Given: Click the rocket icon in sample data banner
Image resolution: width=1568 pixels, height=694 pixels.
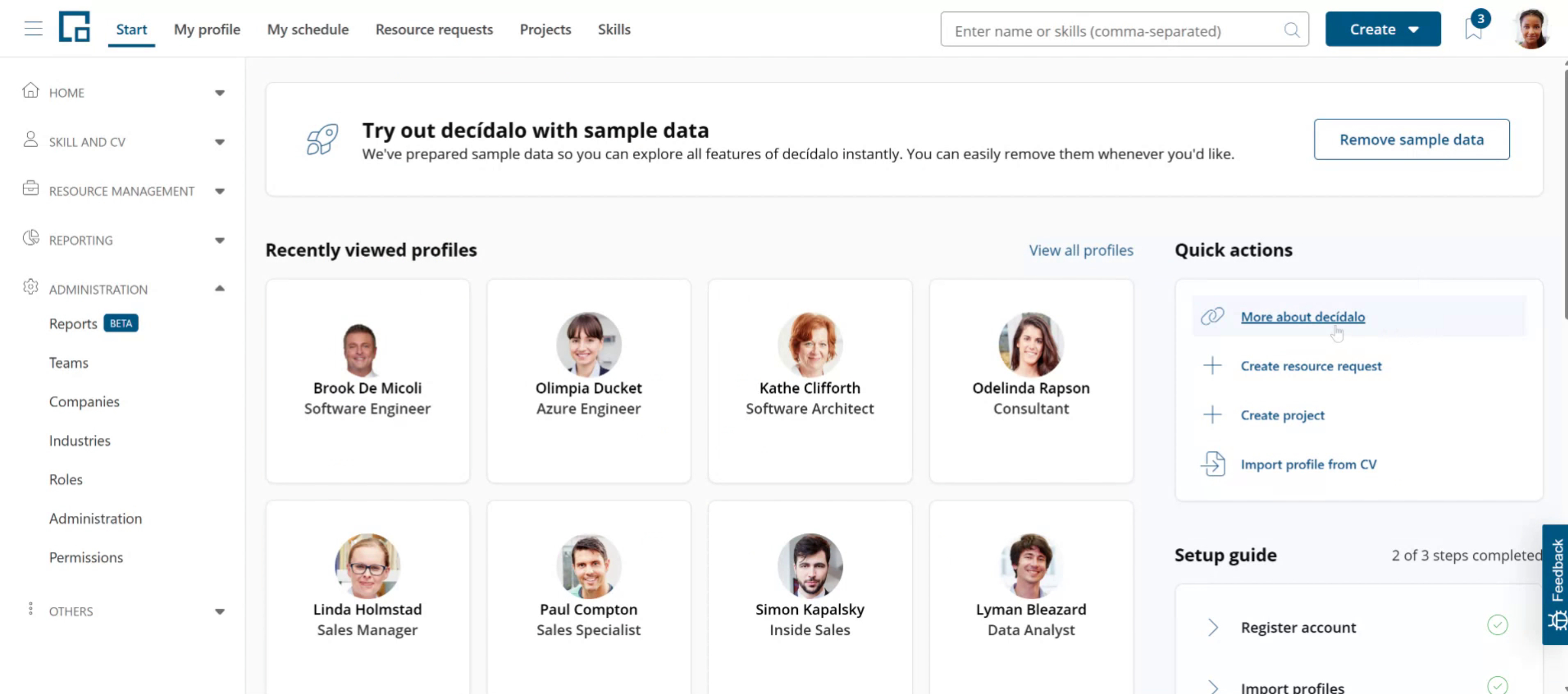Looking at the screenshot, I should tap(322, 139).
